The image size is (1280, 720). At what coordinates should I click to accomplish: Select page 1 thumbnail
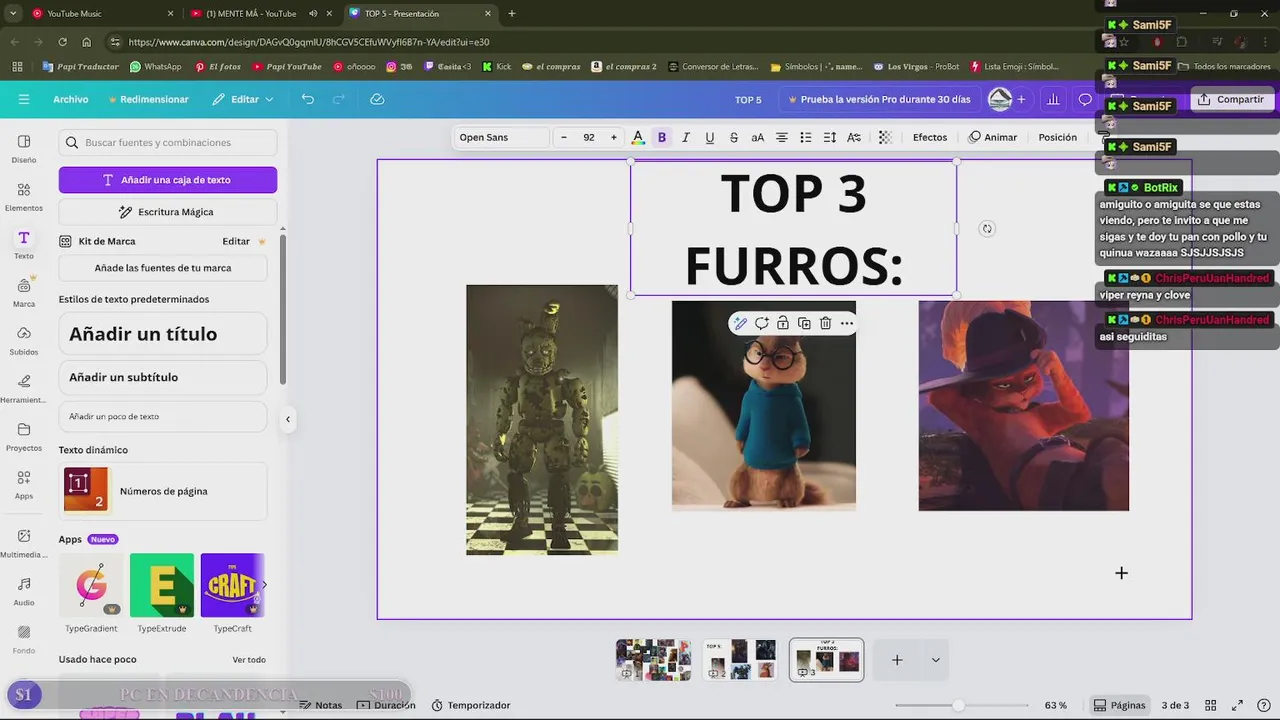653,660
